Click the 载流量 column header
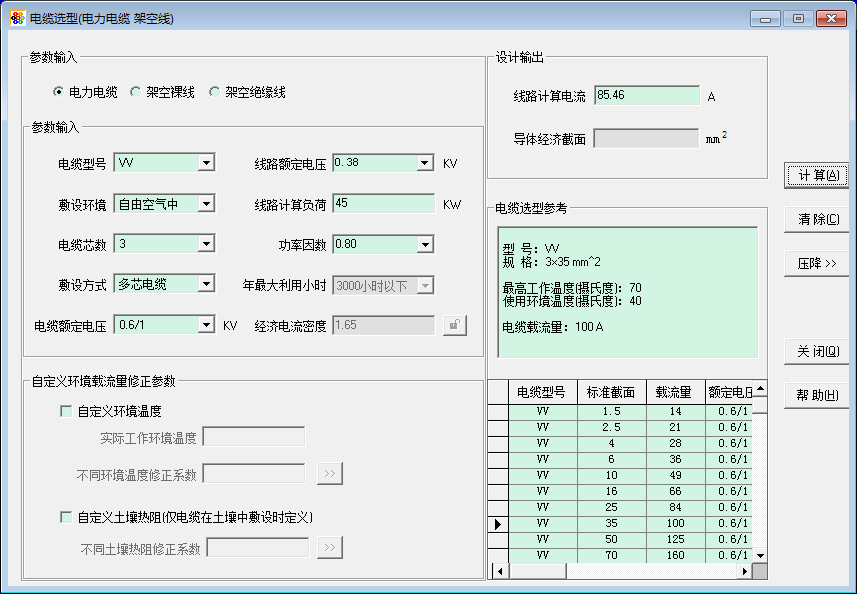This screenshot has height=594, width=857. point(676,392)
